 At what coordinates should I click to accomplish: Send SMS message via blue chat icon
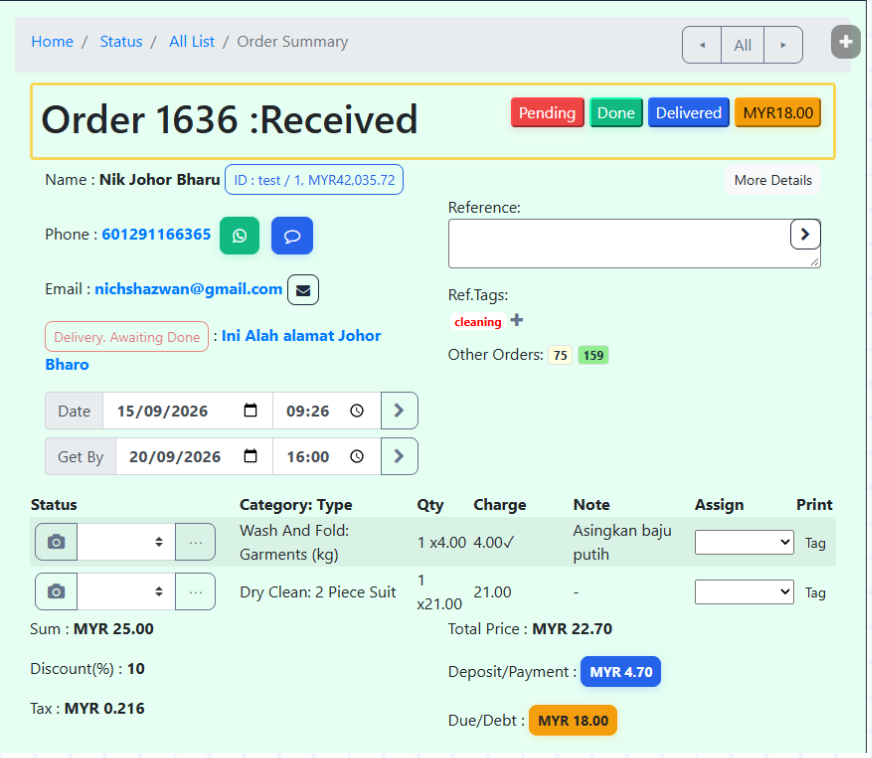292,236
